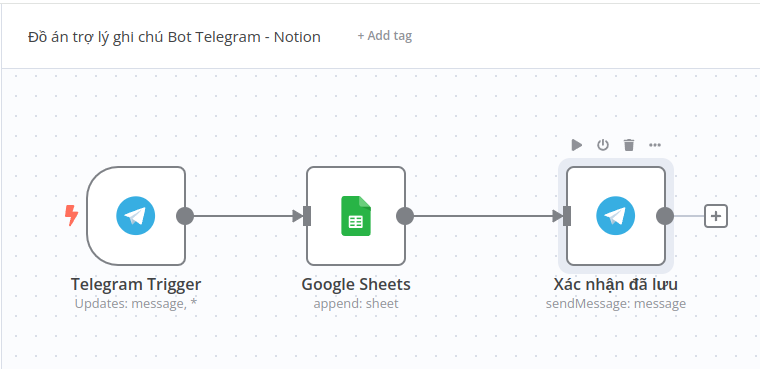This screenshot has width=760, height=369.
Task: Deactivate node using the power icon
Action: 602,144
